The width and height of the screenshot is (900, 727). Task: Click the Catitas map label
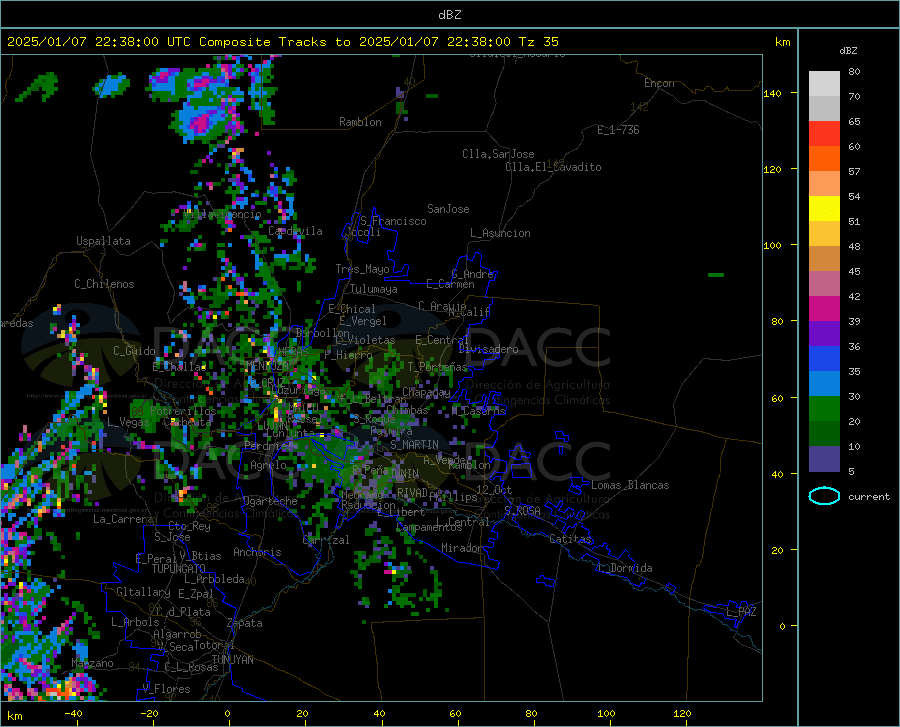click(x=570, y=539)
